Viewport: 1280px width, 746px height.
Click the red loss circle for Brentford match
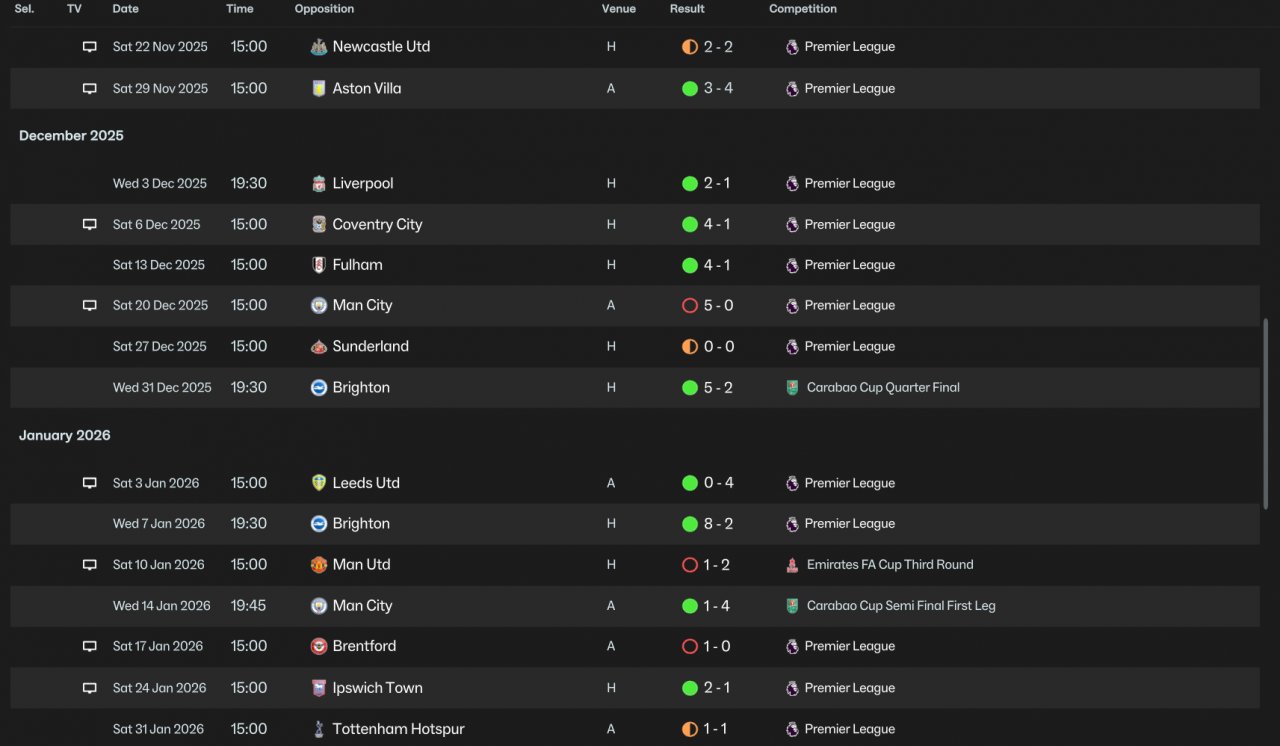(689, 647)
